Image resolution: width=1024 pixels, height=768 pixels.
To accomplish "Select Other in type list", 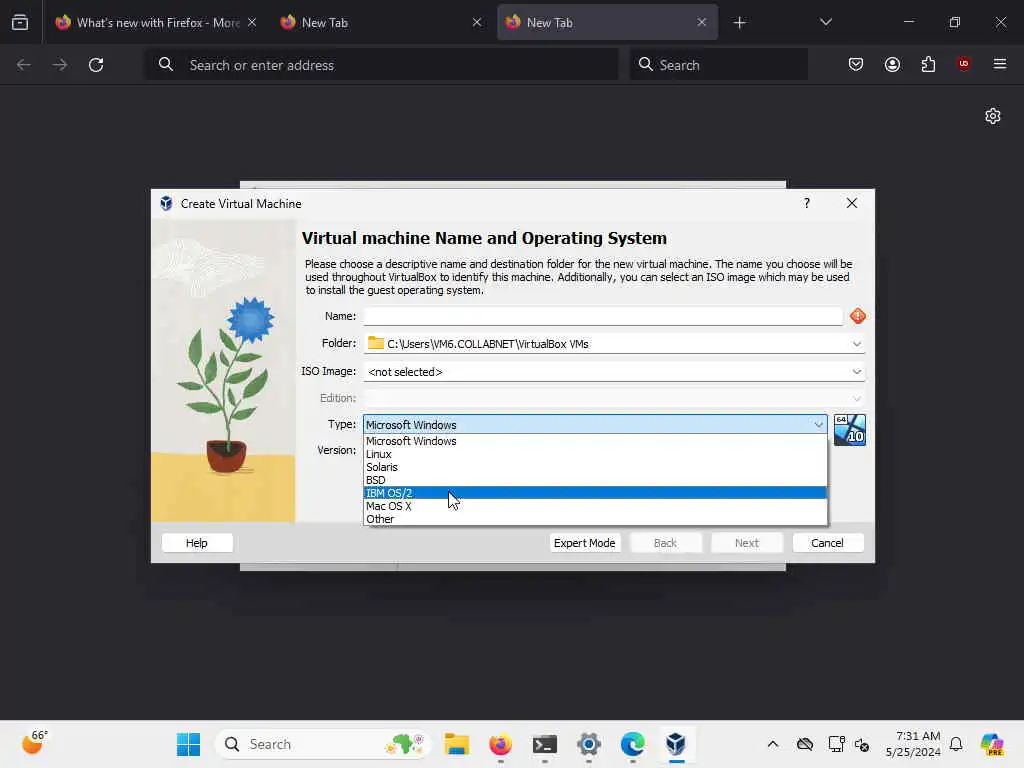I will coord(595,519).
